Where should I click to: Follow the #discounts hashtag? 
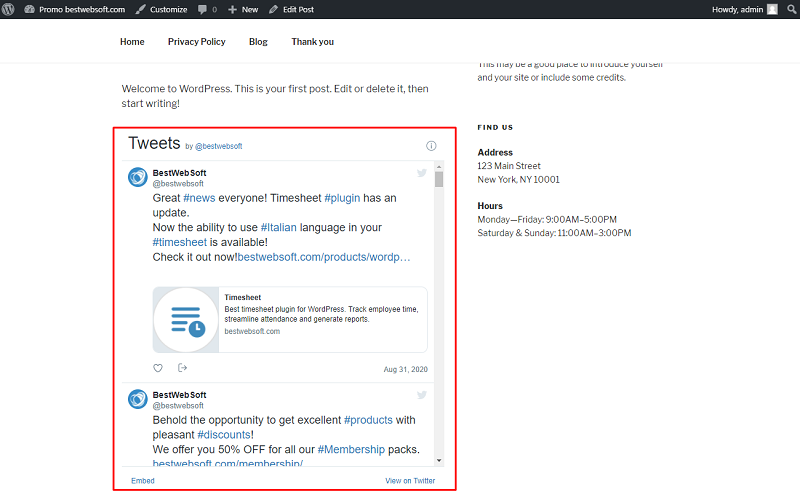pyautogui.click(x=224, y=435)
